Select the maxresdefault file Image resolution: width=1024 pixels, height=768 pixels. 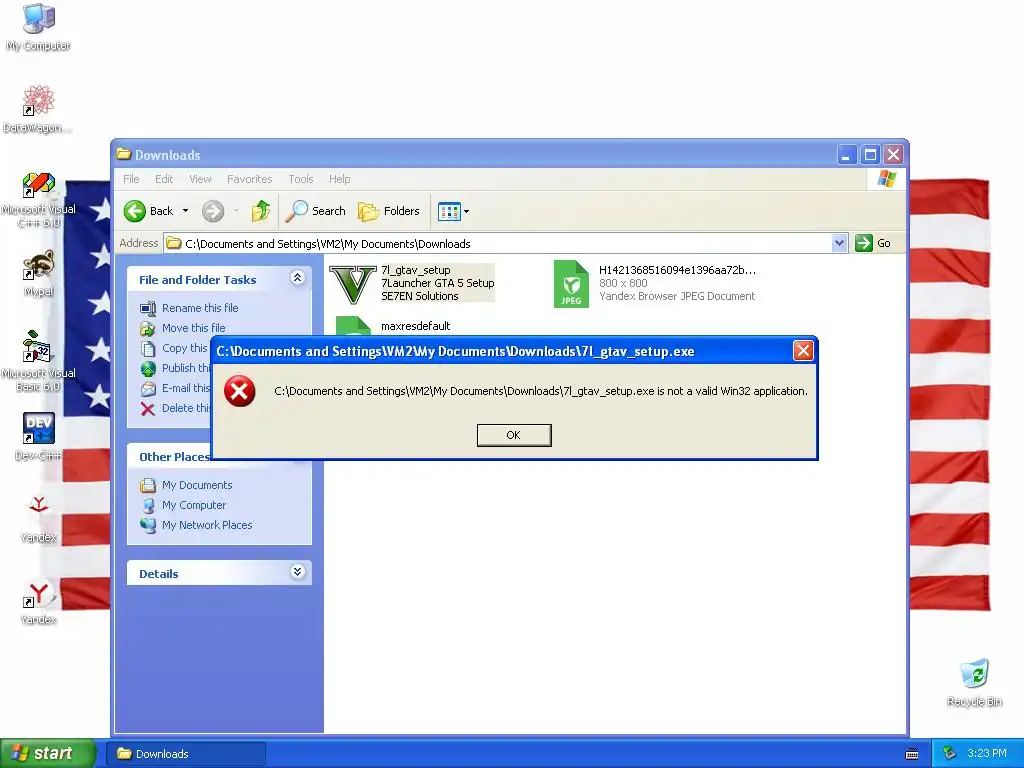point(415,326)
